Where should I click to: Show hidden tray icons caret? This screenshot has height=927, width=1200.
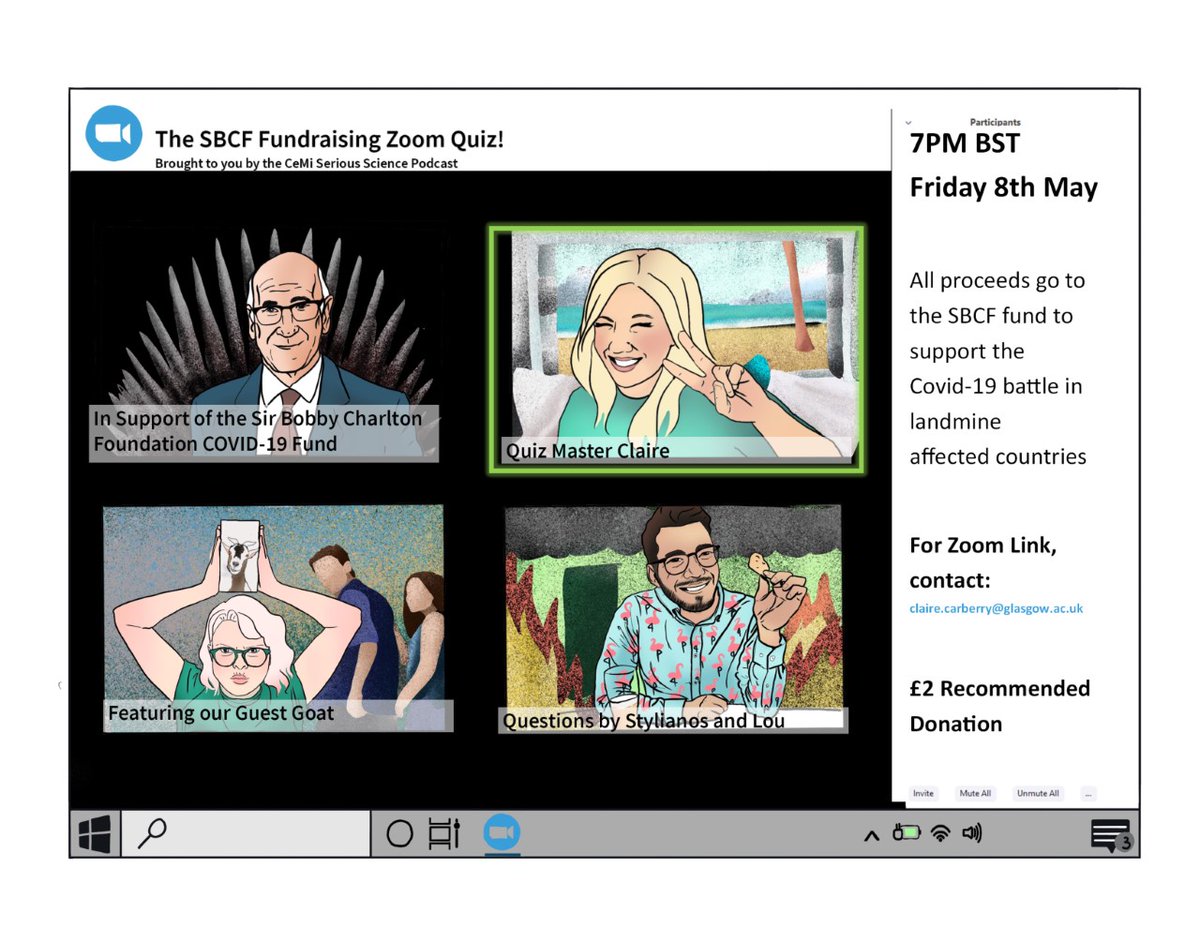tap(871, 834)
